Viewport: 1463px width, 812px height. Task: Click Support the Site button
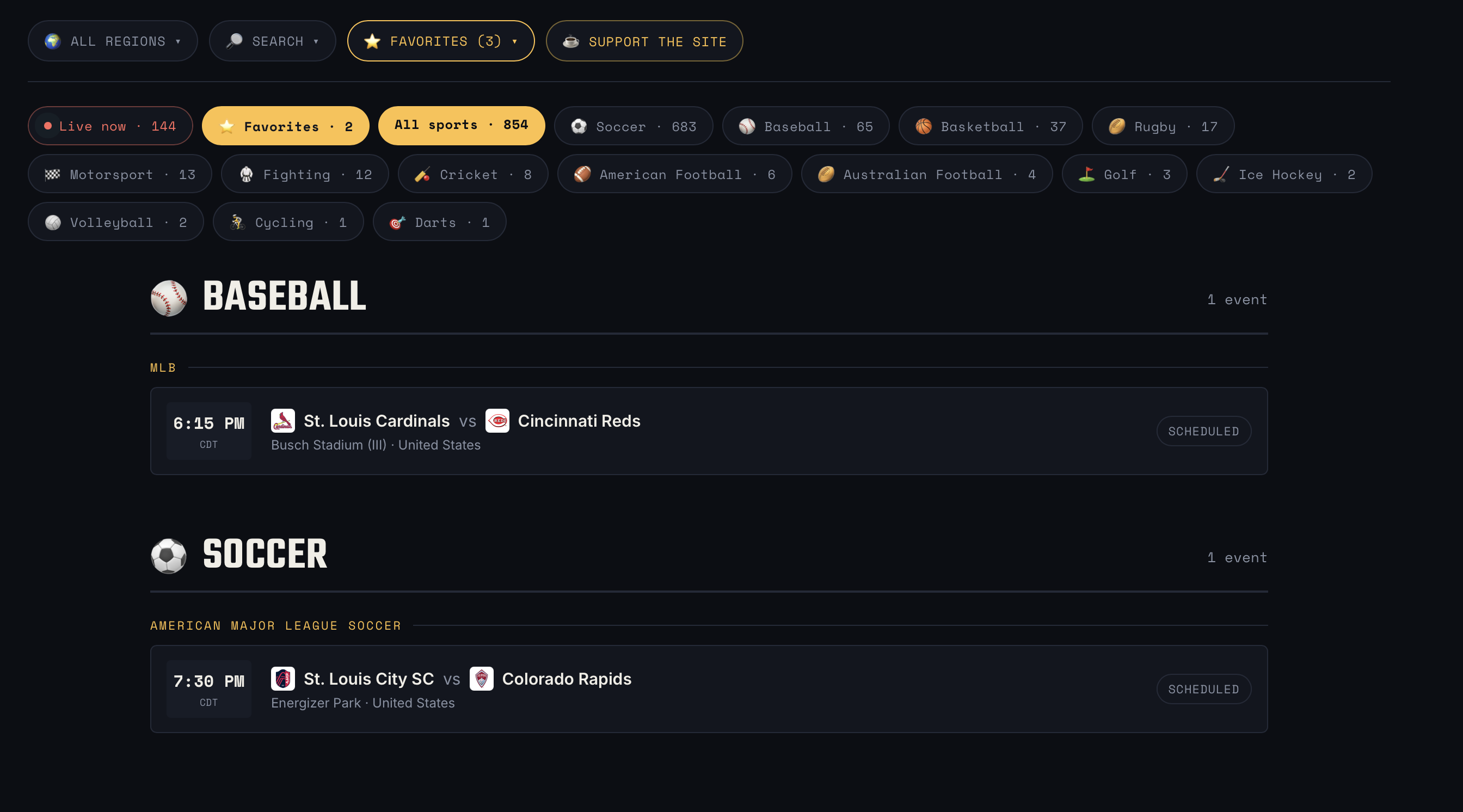[x=644, y=41]
